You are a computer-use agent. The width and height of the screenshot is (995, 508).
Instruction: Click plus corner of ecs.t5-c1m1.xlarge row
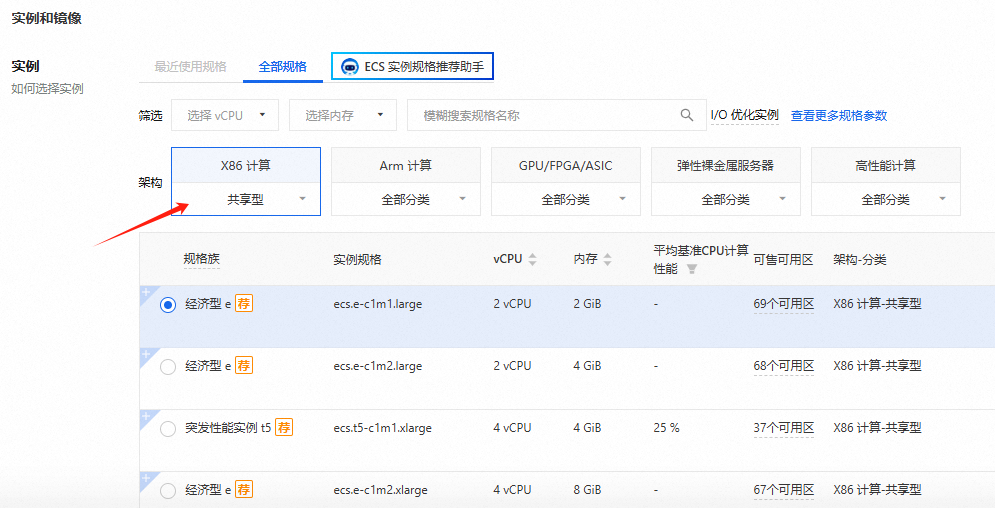click(145, 417)
